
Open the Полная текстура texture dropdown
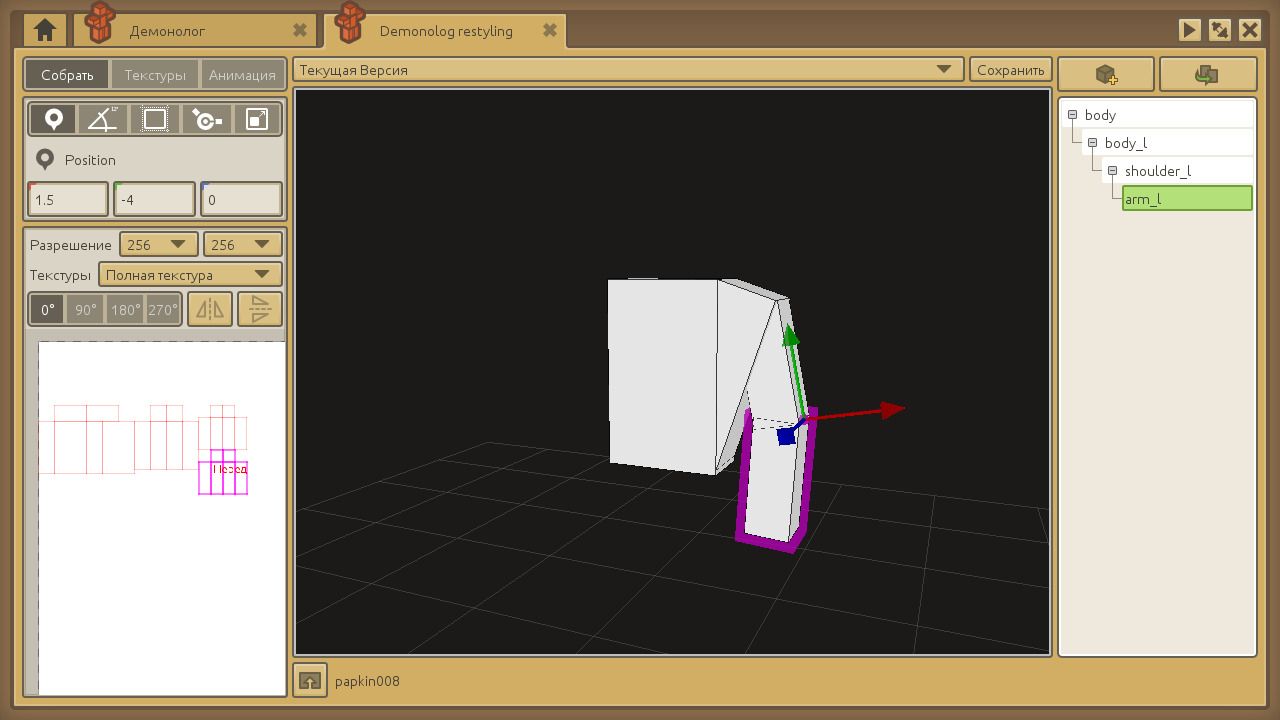point(190,275)
